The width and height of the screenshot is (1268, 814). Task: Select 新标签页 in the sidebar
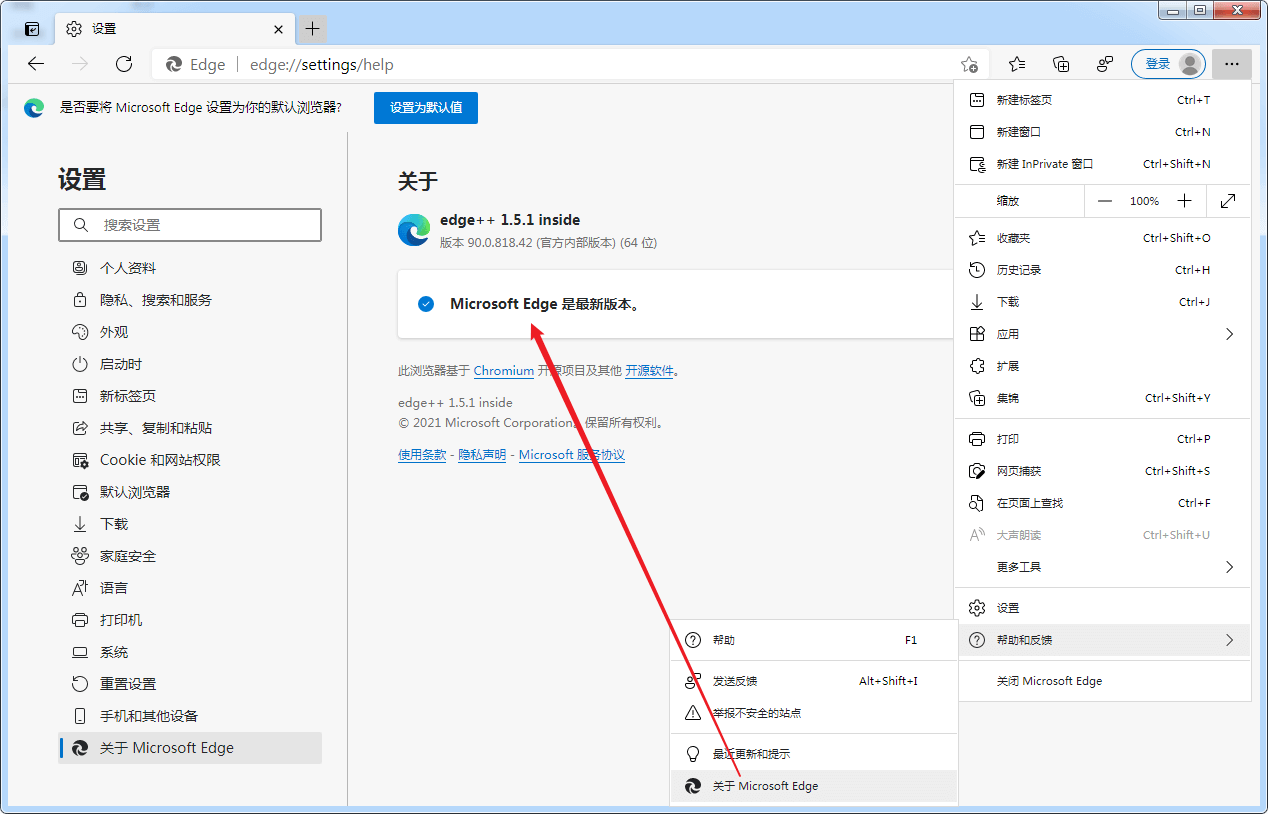(x=190, y=396)
